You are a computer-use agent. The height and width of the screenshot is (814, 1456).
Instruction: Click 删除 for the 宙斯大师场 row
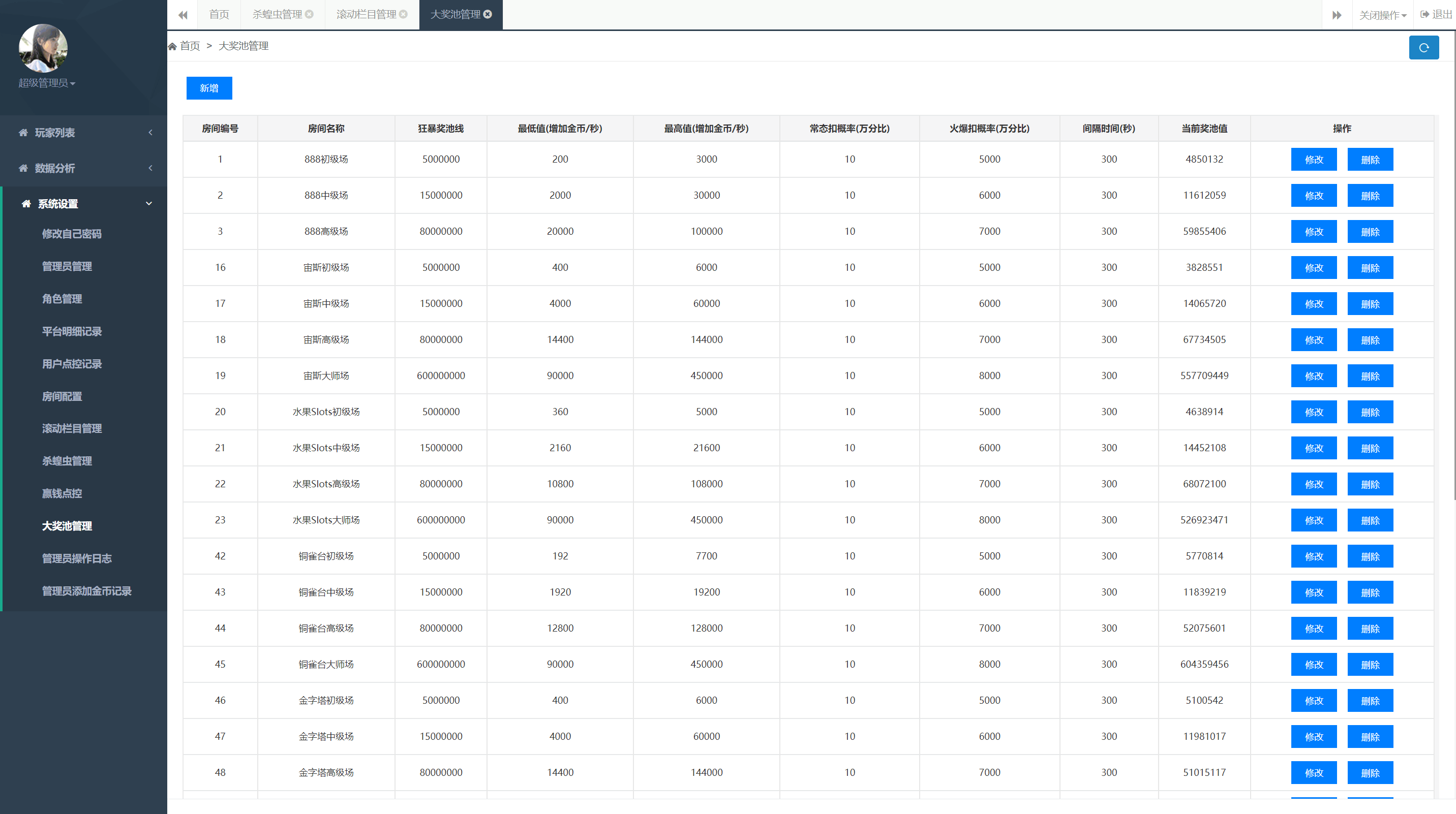point(1370,376)
